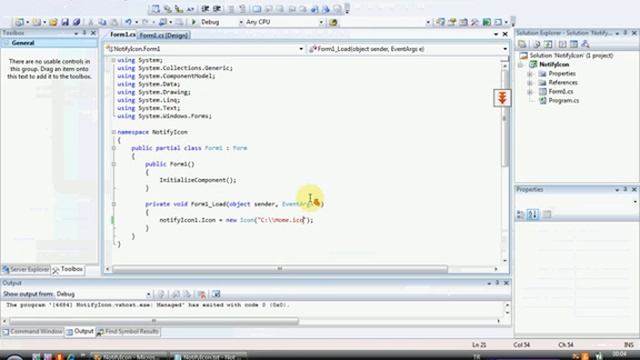640x360 pixels.
Task: Open the Command Window tab
Action: point(32,332)
